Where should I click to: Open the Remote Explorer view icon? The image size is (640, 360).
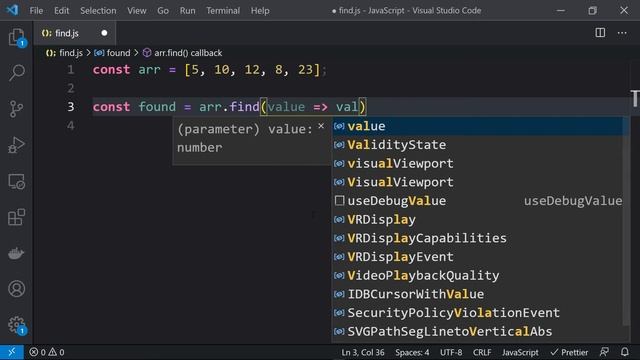point(16,181)
